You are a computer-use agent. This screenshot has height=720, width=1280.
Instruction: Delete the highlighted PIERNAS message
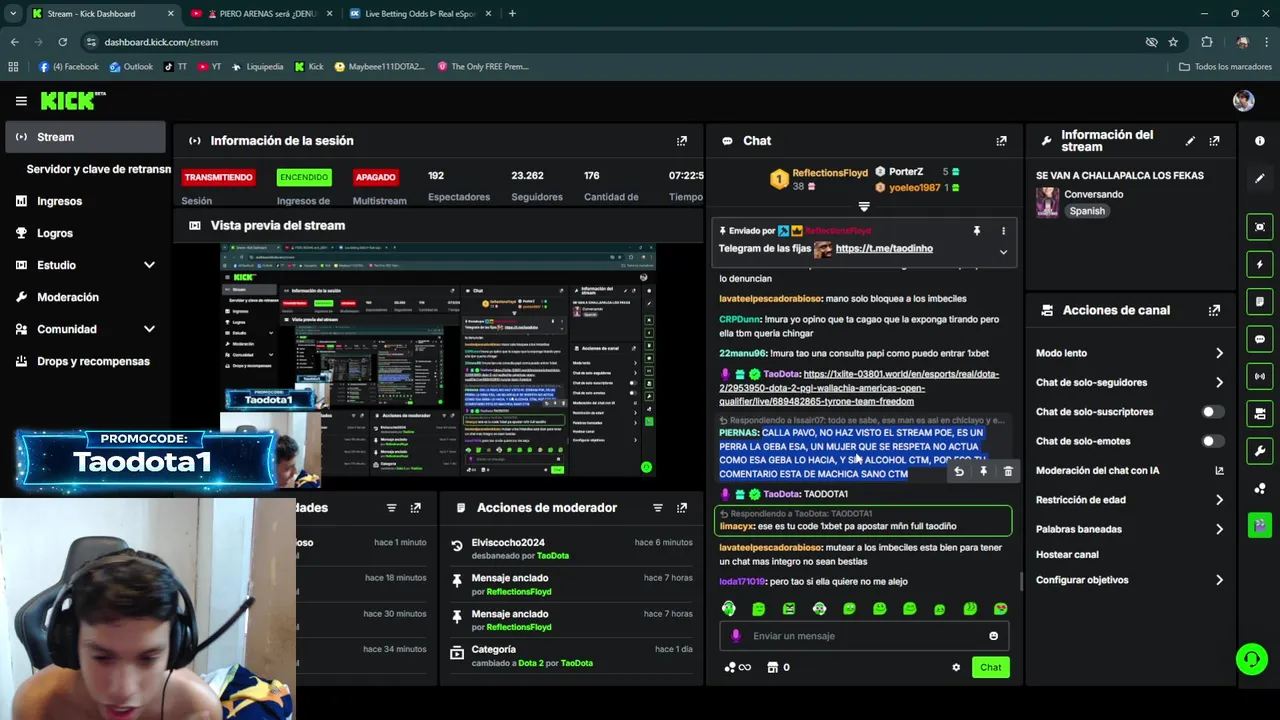pyautogui.click(x=1007, y=471)
